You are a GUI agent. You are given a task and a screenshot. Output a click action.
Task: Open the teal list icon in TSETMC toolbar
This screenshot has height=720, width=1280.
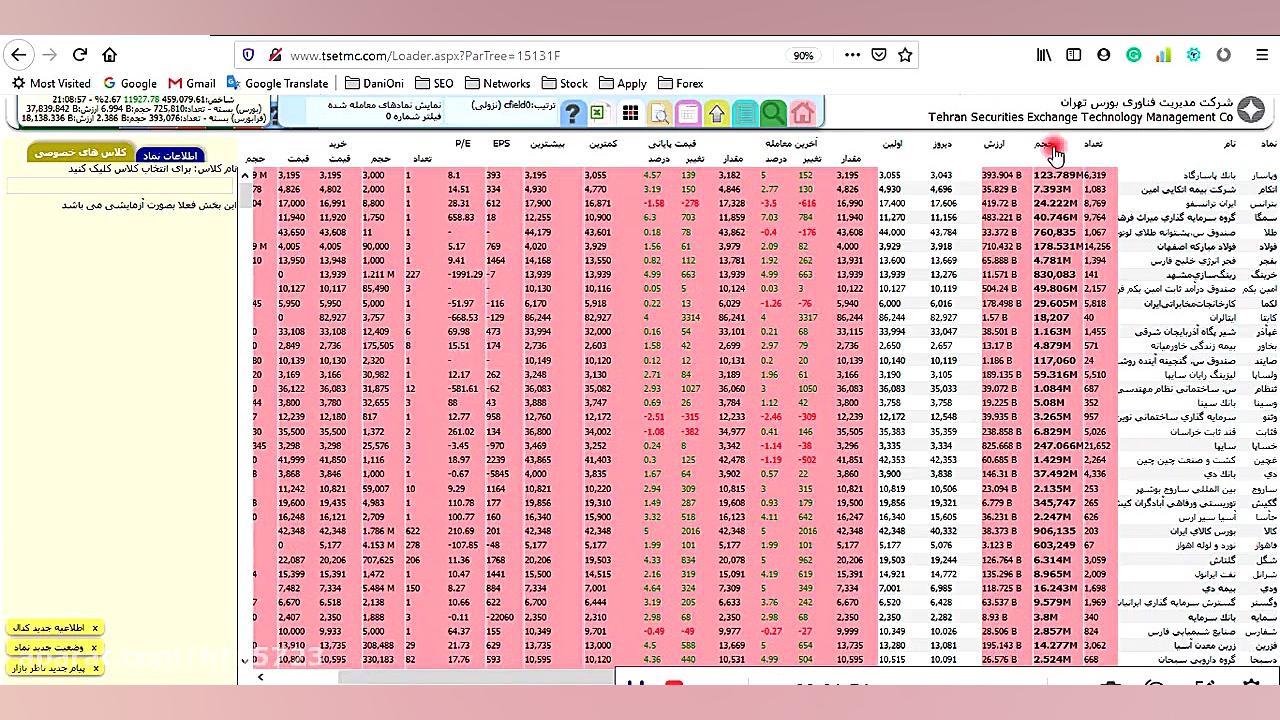click(x=744, y=113)
